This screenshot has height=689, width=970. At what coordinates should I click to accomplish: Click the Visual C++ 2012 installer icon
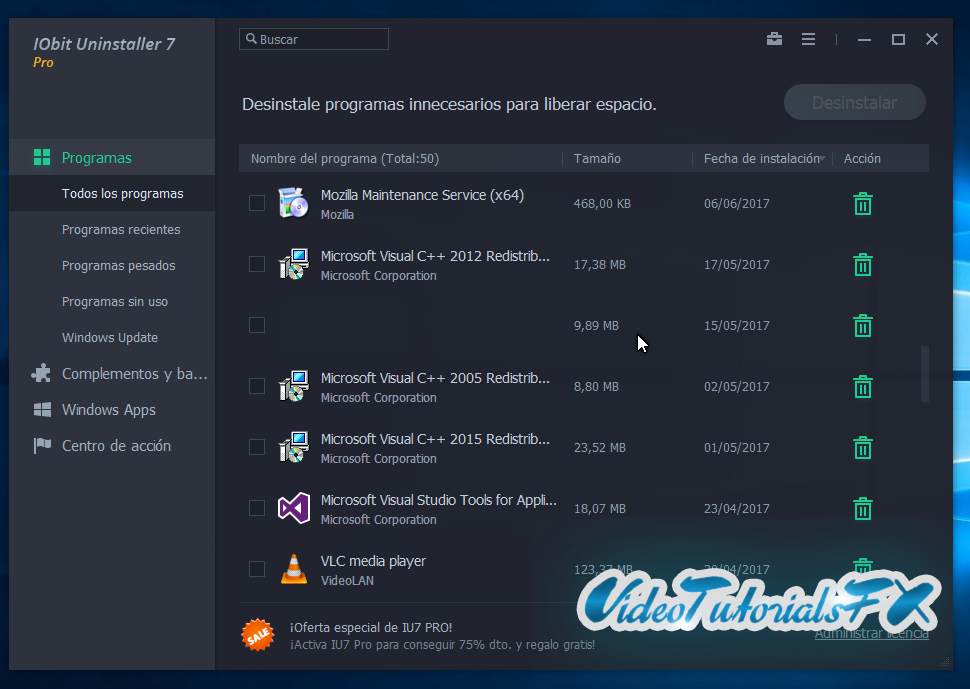pyautogui.click(x=293, y=264)
